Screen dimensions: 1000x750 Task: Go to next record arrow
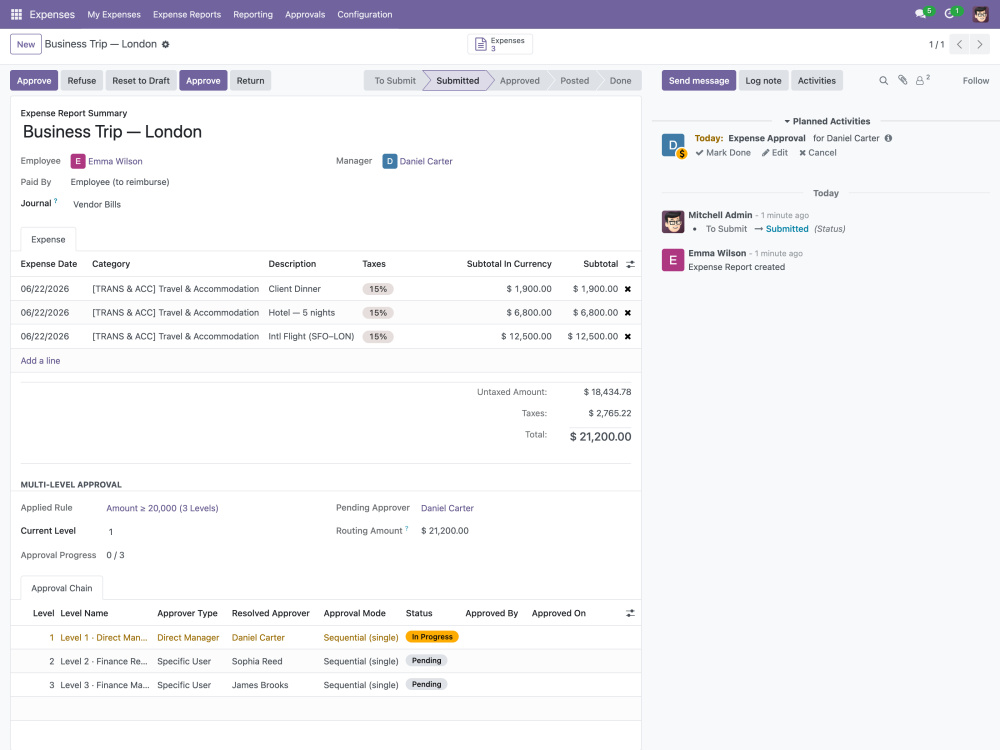(x=980, y=45)
